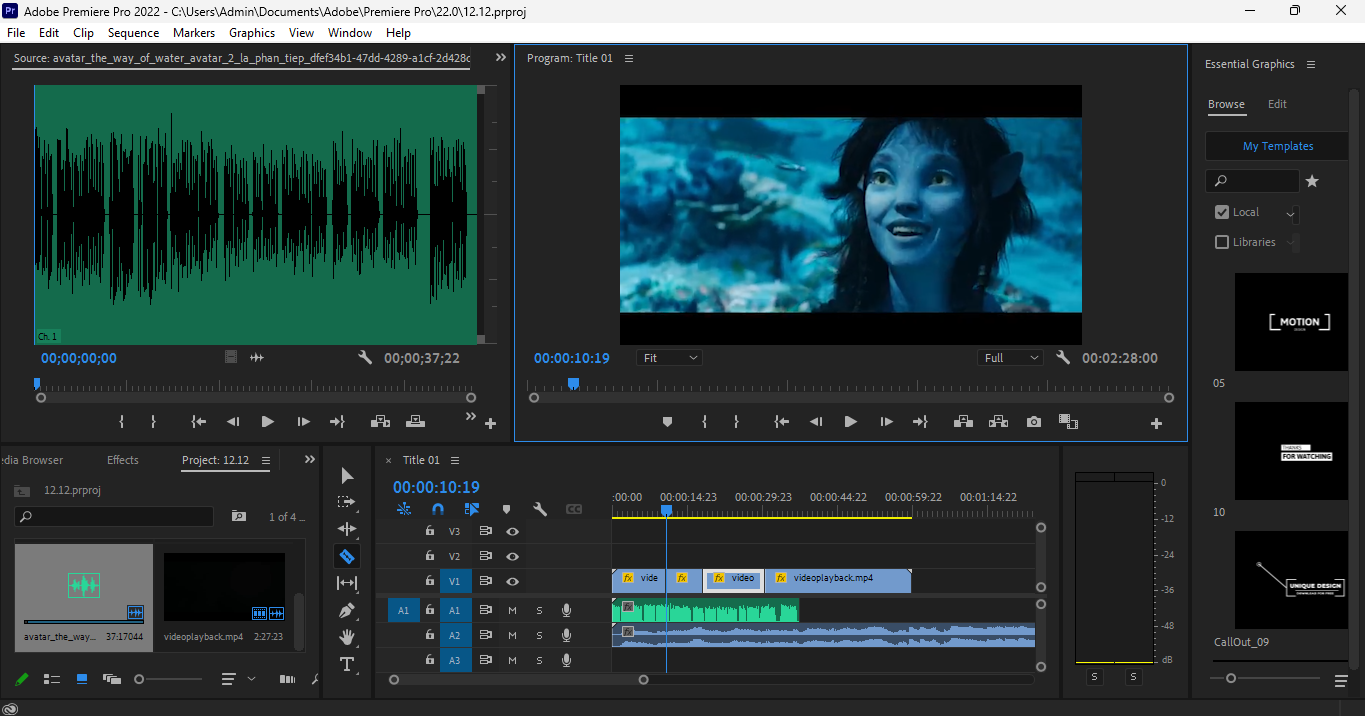Select the Track Select Forward tool
The width and height of the screenshot is (1365, 716).
click(x=347, y=502)
